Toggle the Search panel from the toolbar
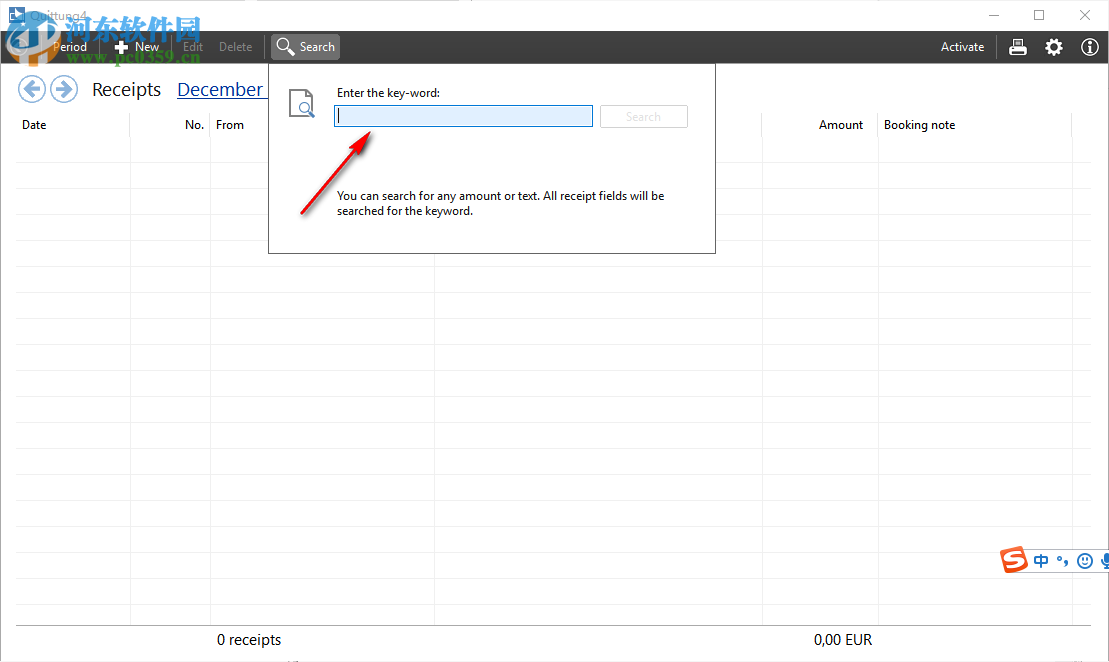This screenshot has height=662, width=1109. (304, 46)
